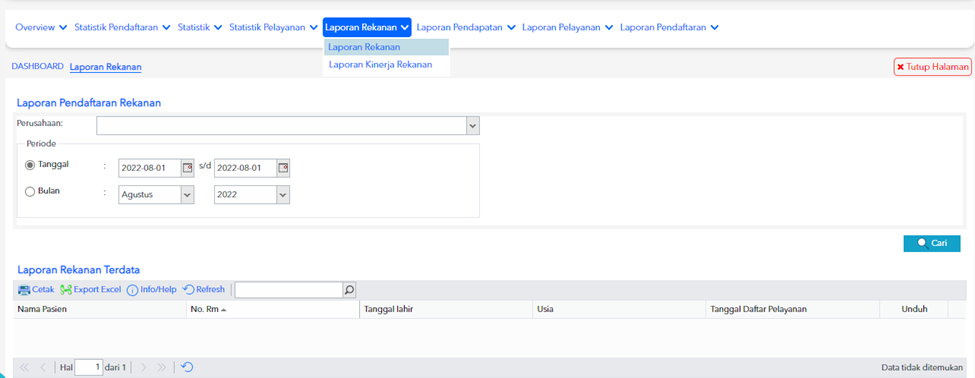Expand the Statistik Pelayanan menu
Screen dimensions: 975x378
point(274,27)
